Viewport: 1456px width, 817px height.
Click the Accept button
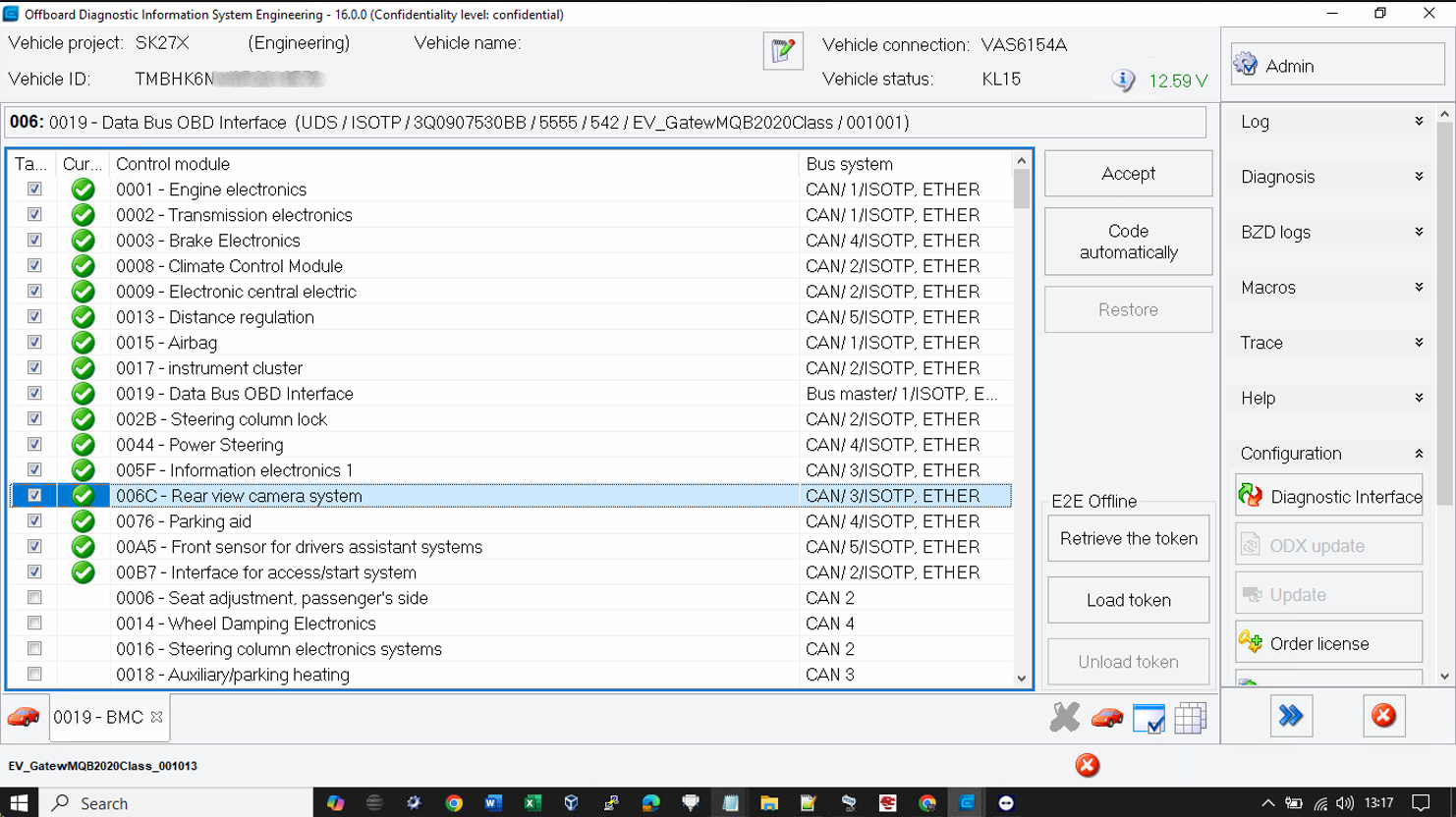tap(1128, 174)
